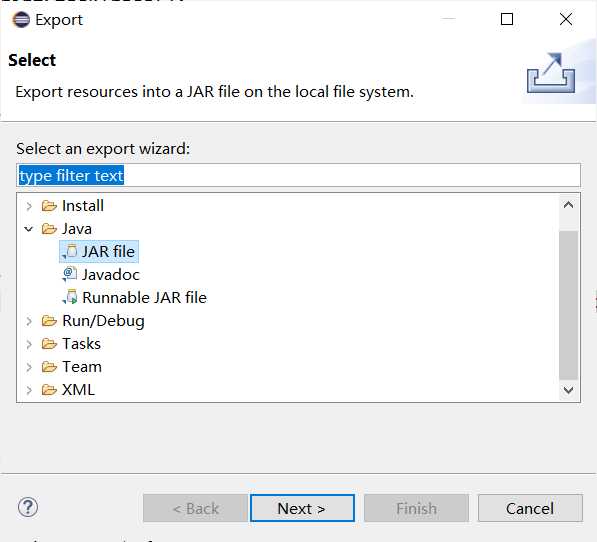Maximize the Export dialog
This screenshot has width=597, height=542.
[507, 19]
